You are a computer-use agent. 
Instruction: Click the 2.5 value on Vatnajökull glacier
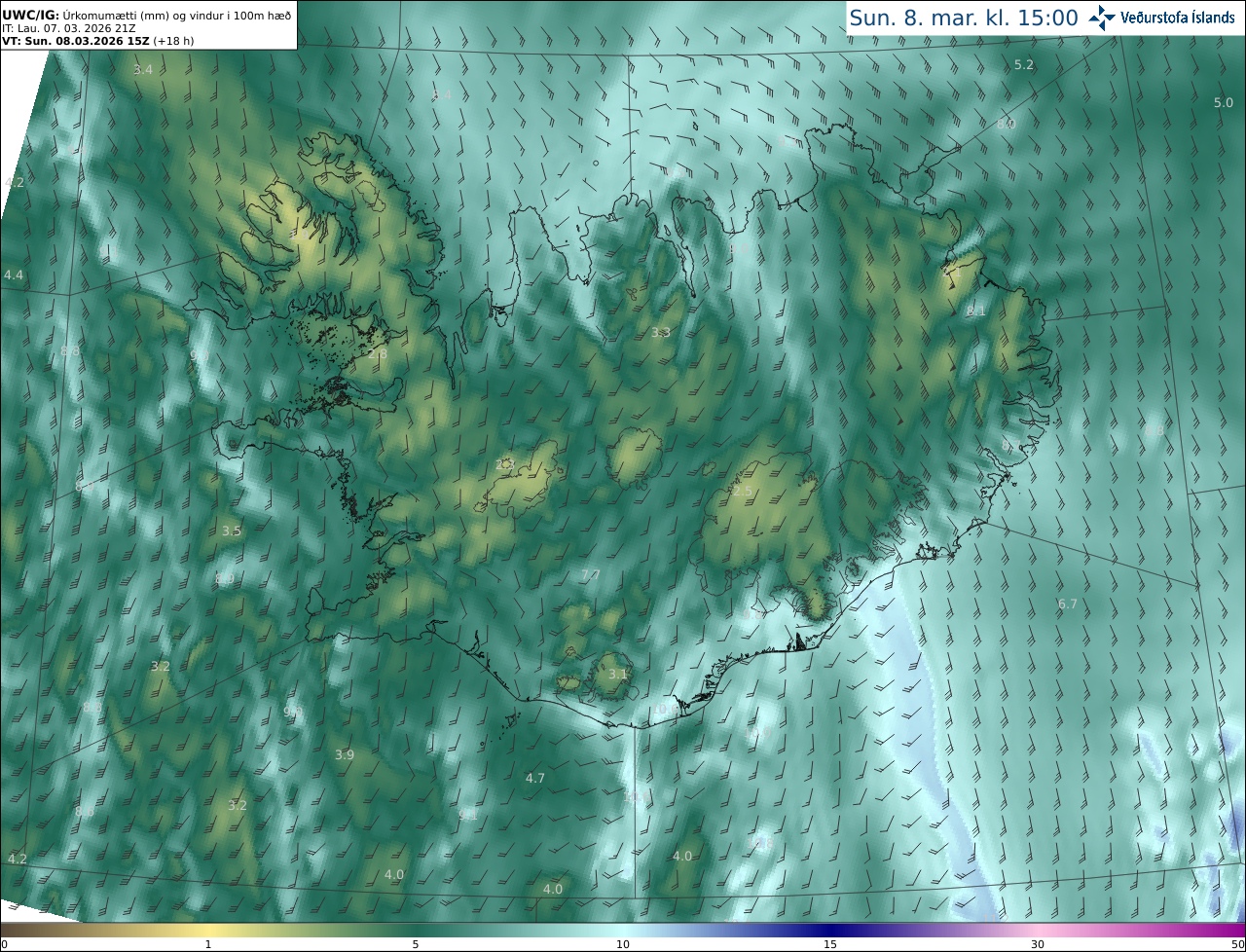pos(743,492)
